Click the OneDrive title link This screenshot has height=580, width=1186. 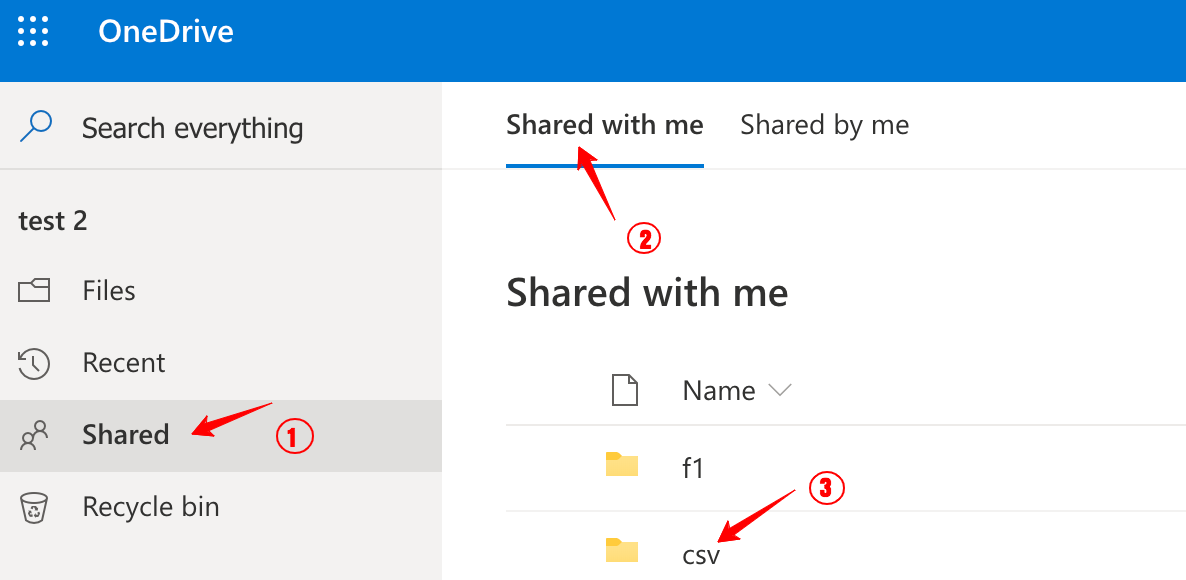[166, 31]
